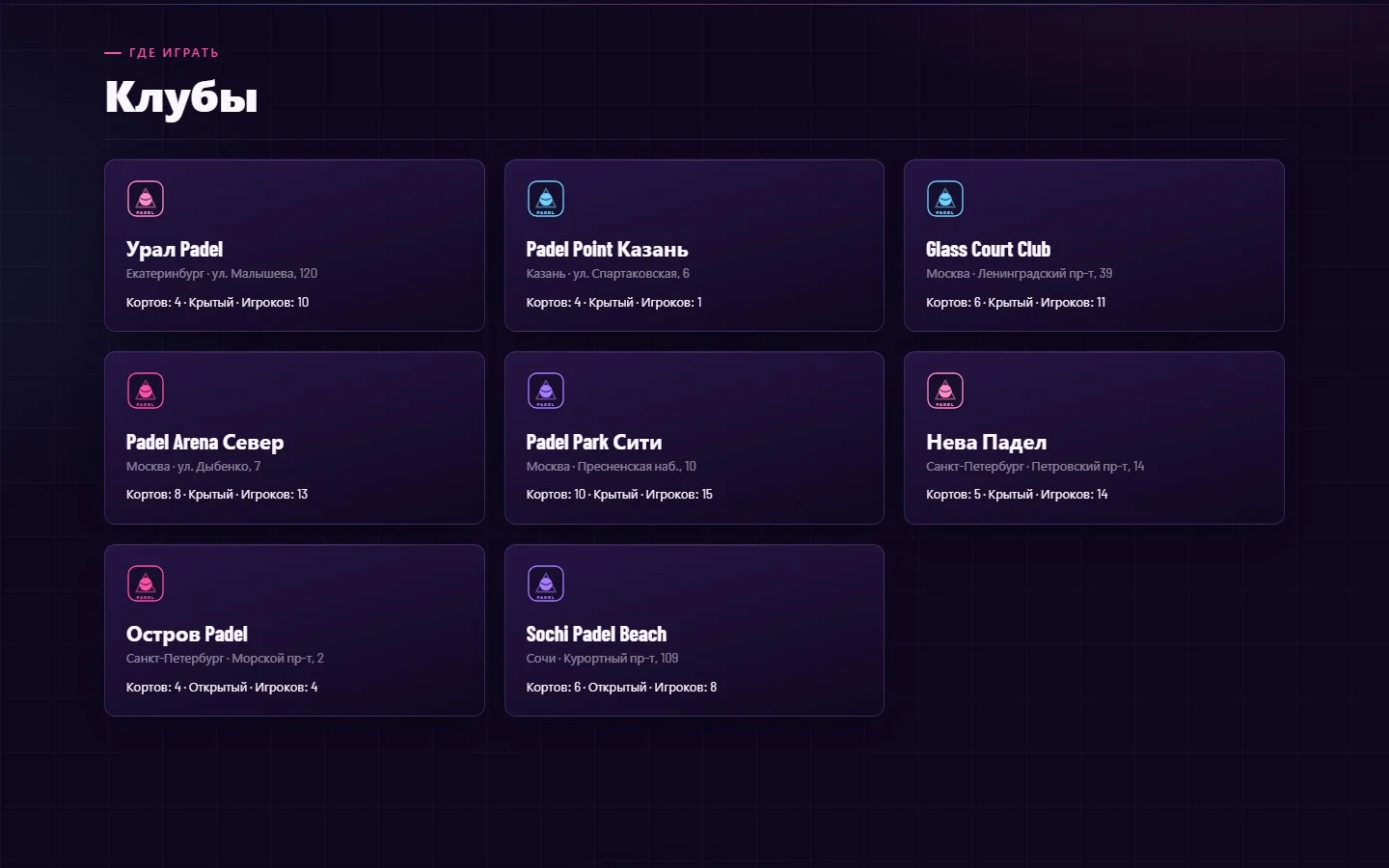Click 'Кортов: 8 · Крытый · Игроков: 13' stats
The height and width of the screenshot is (868, 1389).
click(x=217, y=495)
